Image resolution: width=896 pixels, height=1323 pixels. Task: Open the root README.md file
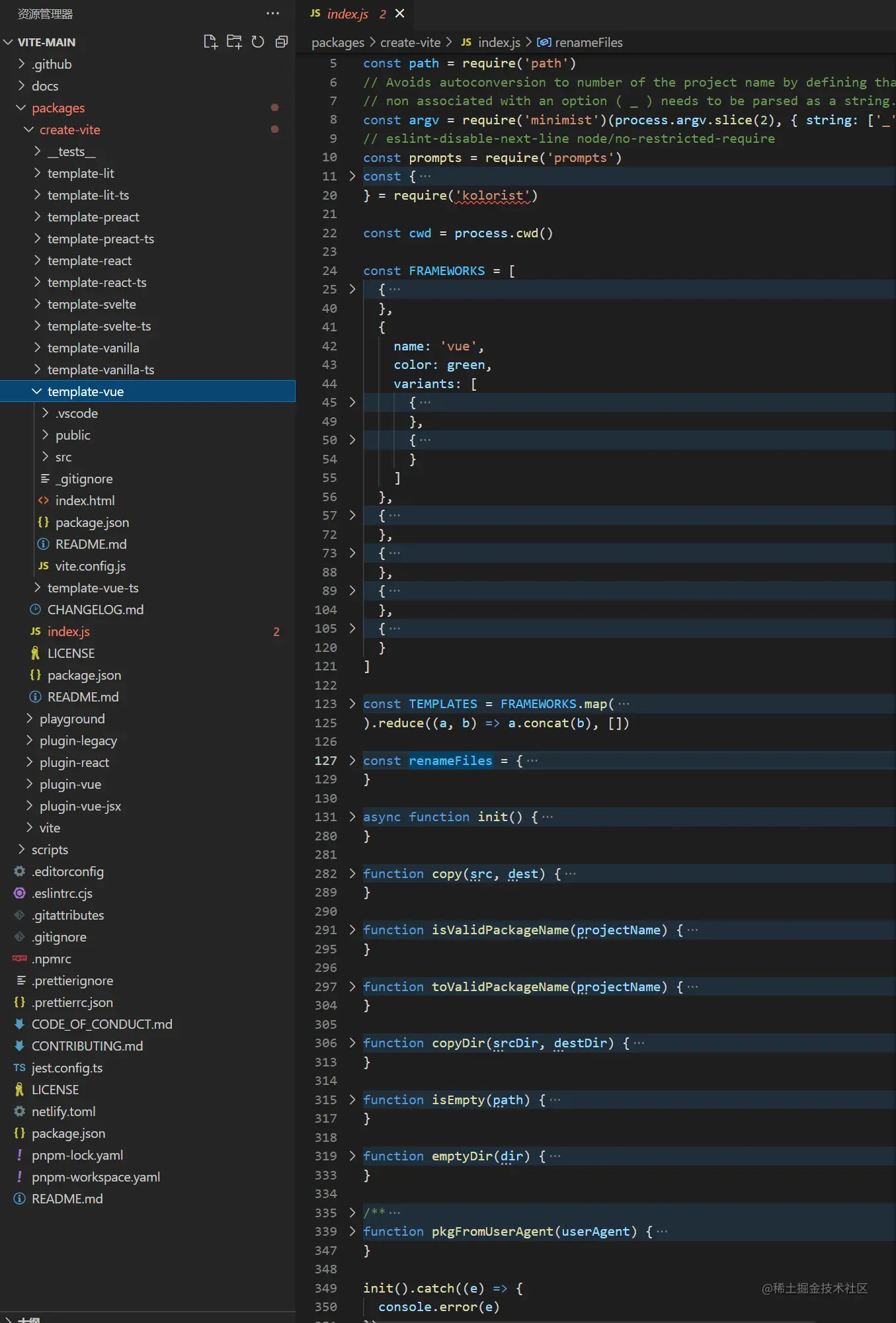pos(147,1199)
